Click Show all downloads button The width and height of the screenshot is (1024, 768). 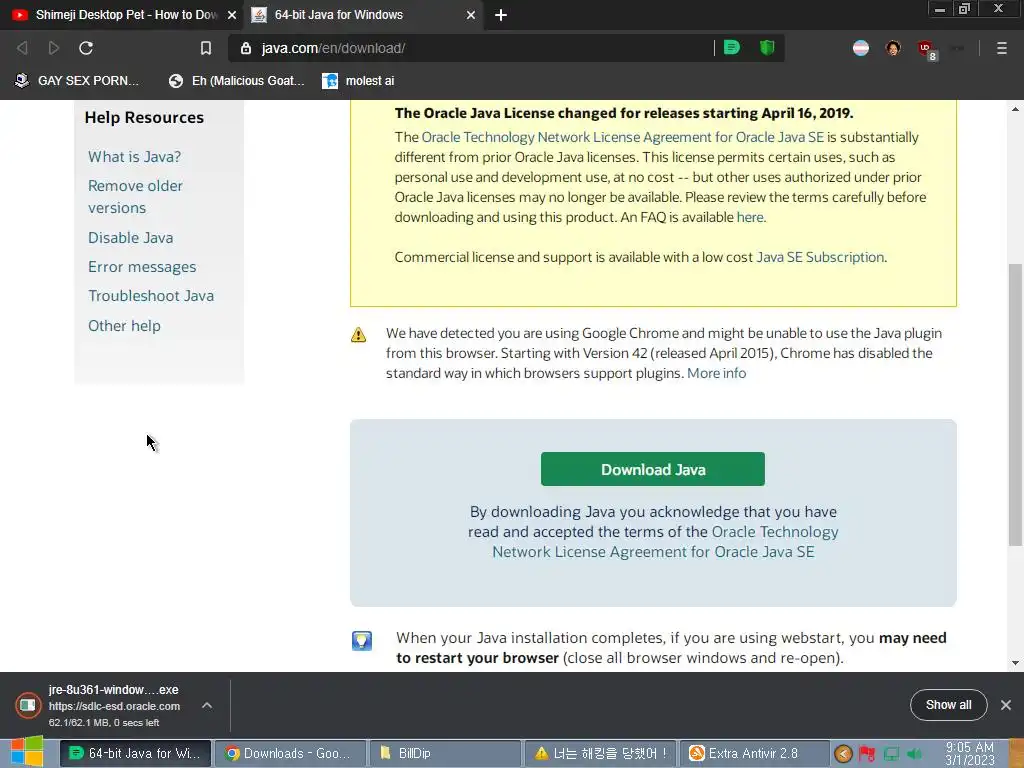point(948,705)
